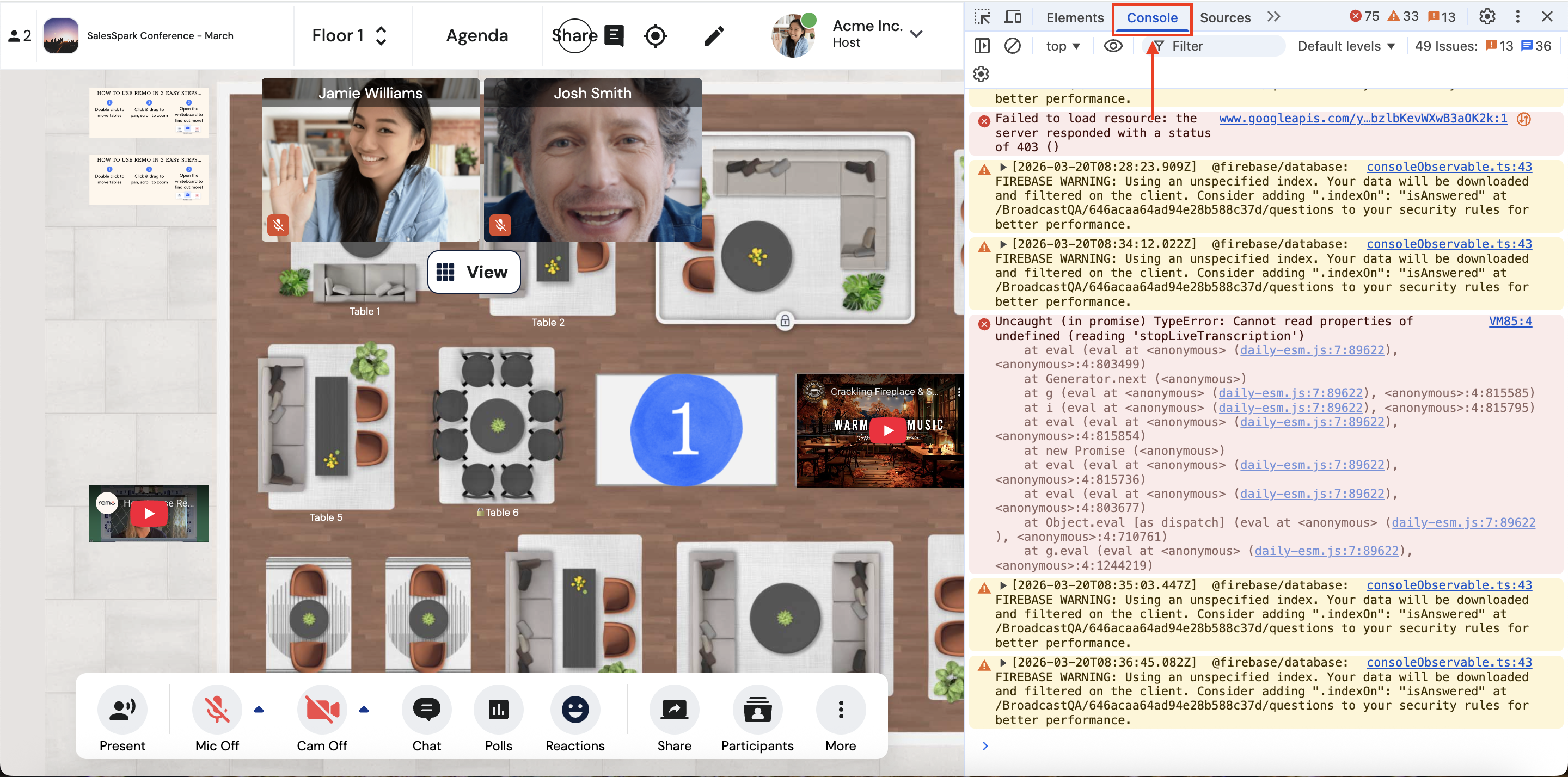1568x777 pixels.
Task: Open the VM85:4 source link
Action: coord(1510,321)
